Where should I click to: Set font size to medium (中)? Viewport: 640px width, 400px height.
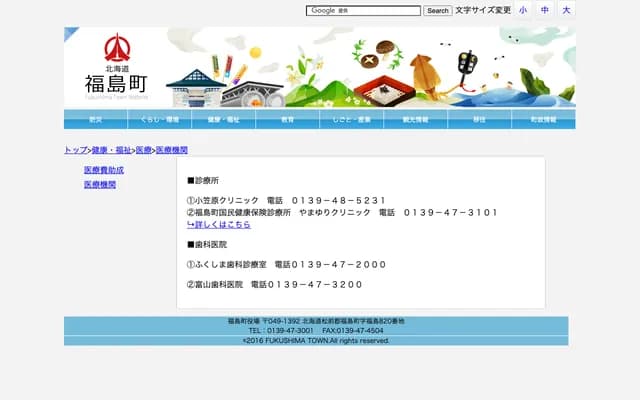tap(545, 10)
